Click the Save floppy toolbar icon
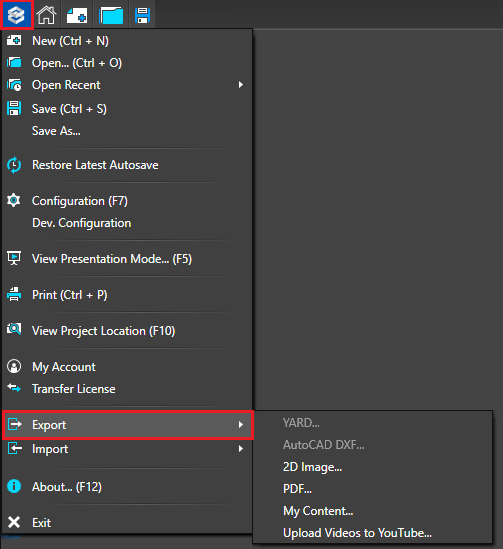This screenshot has height=549, width=503. (x=142, y=15)
